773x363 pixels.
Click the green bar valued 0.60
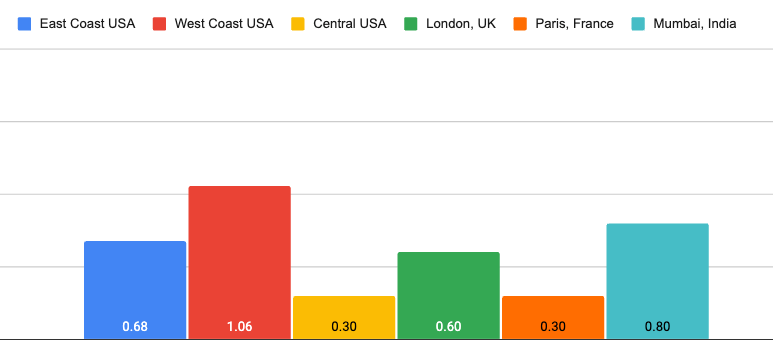click(449, 295)
